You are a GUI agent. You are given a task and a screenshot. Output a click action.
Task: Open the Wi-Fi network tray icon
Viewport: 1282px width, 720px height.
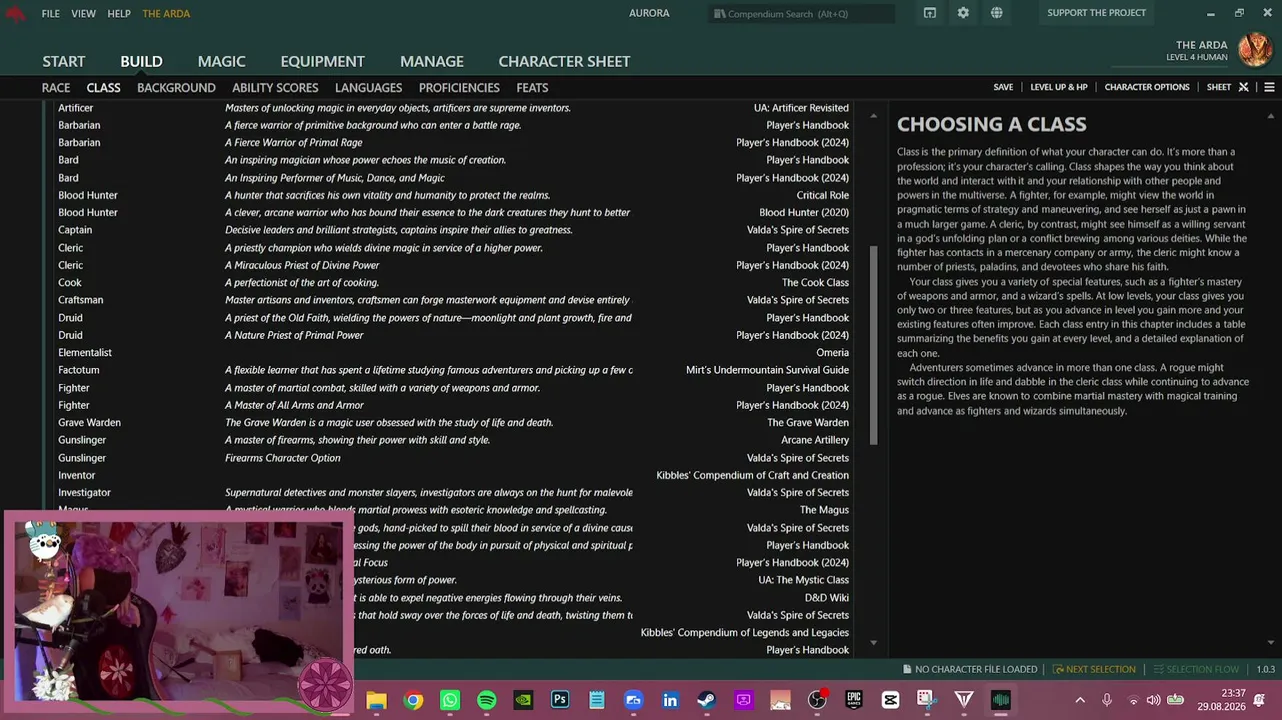coord(1133,700)
